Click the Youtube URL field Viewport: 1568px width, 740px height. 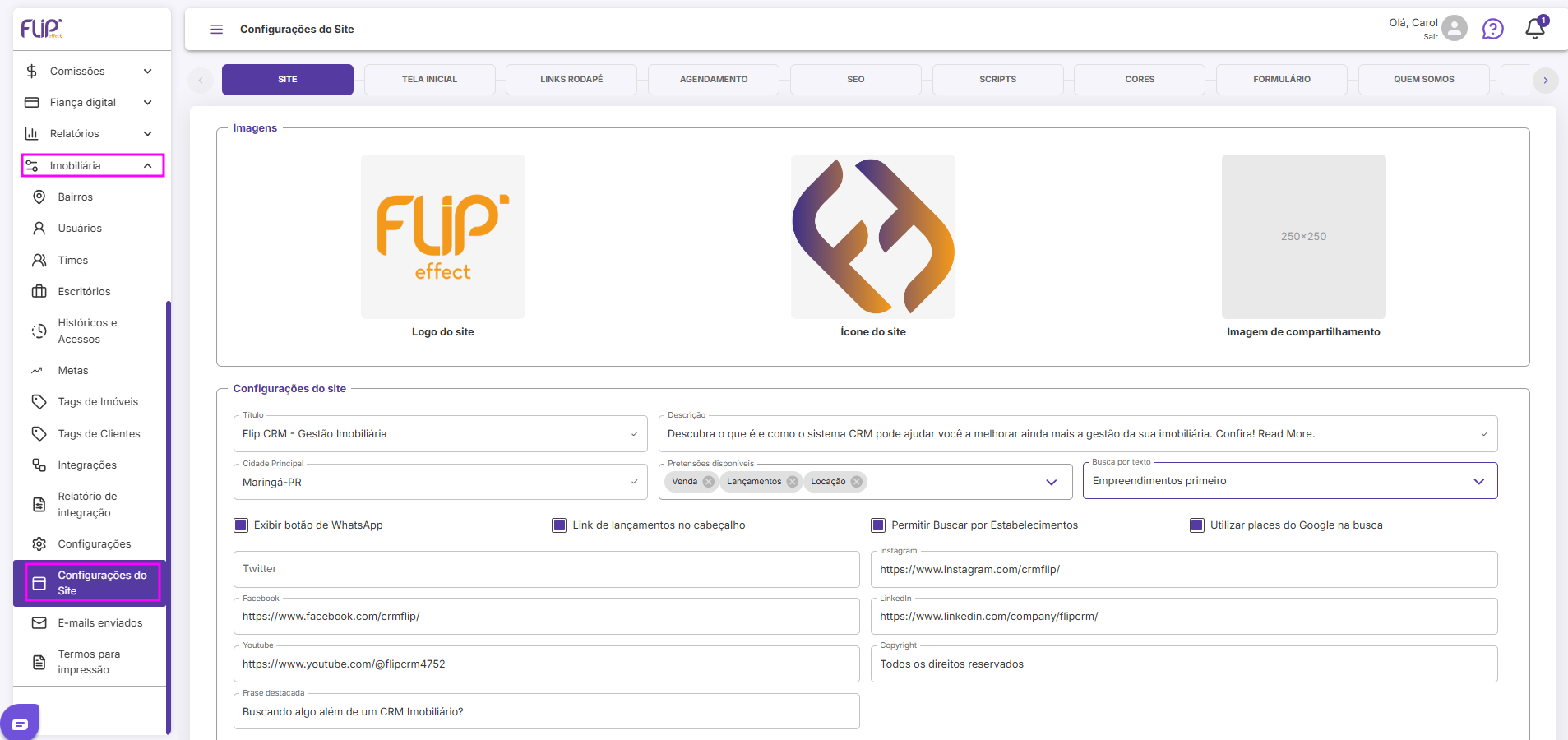[x=547, y=664]
